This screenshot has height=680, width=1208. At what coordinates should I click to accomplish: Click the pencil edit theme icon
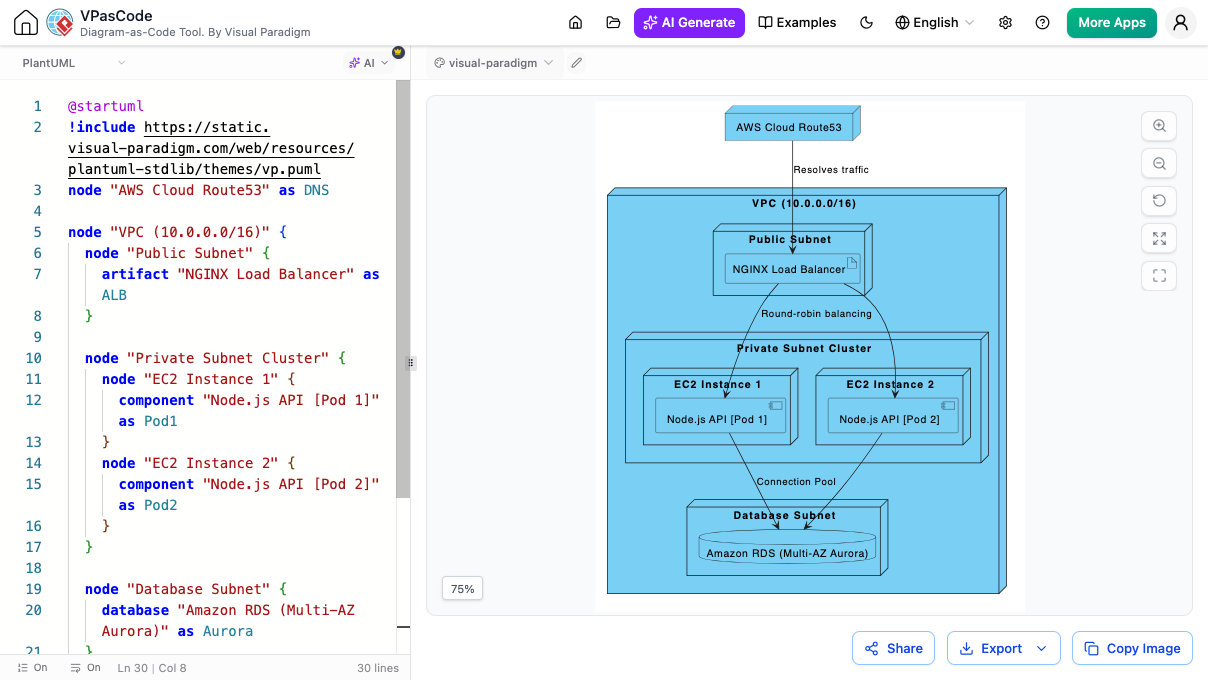pyautogui.click(x=576, y=63)
